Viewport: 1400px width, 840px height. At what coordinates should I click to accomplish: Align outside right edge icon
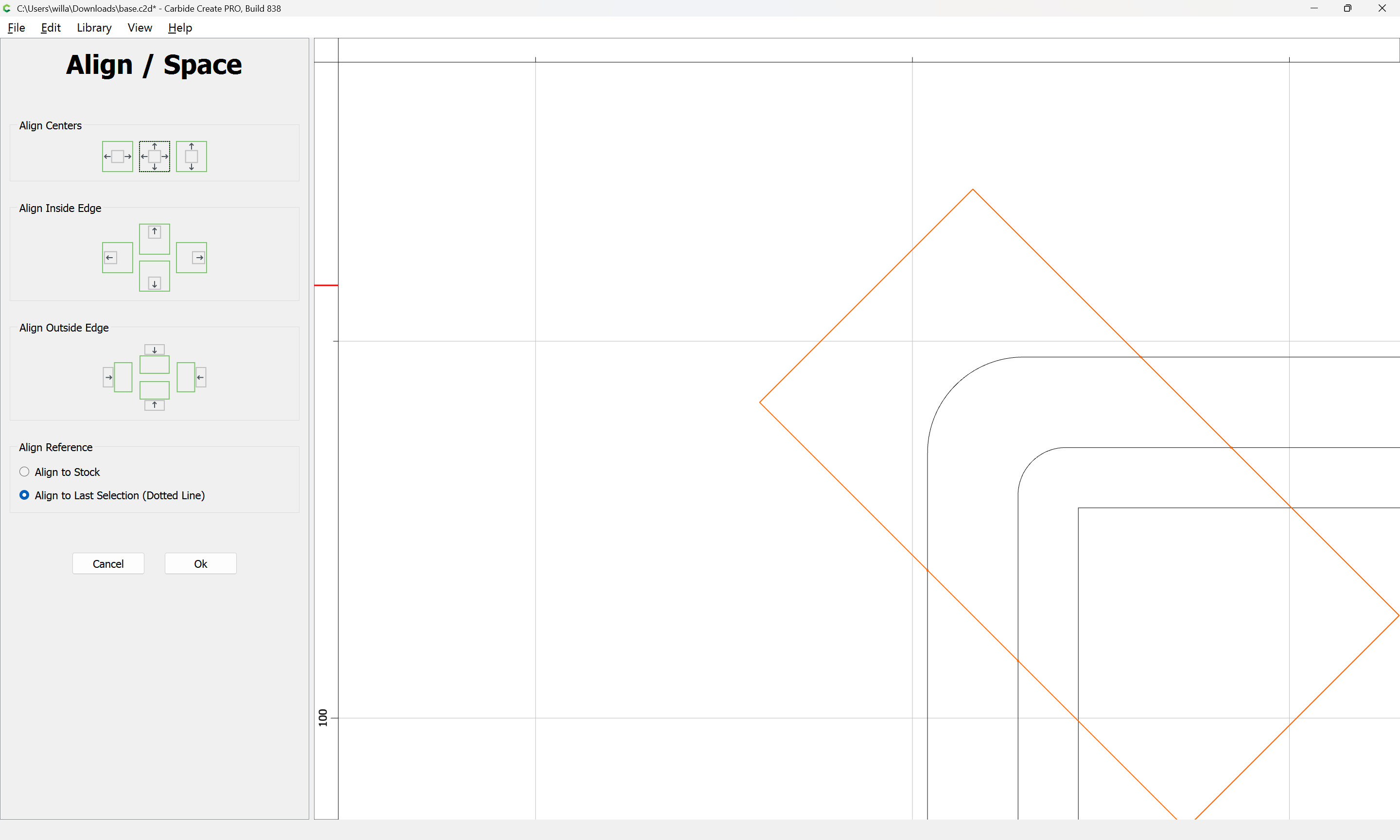191,377
